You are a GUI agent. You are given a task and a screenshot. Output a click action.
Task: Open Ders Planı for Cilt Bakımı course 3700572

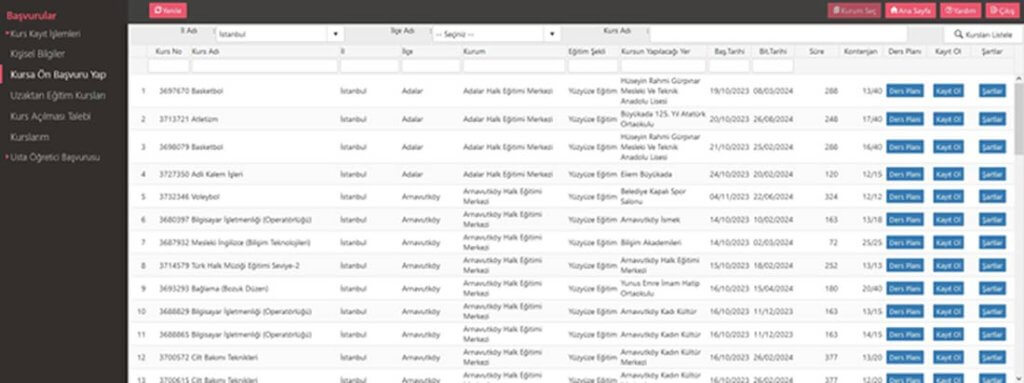tap(904, 358)
